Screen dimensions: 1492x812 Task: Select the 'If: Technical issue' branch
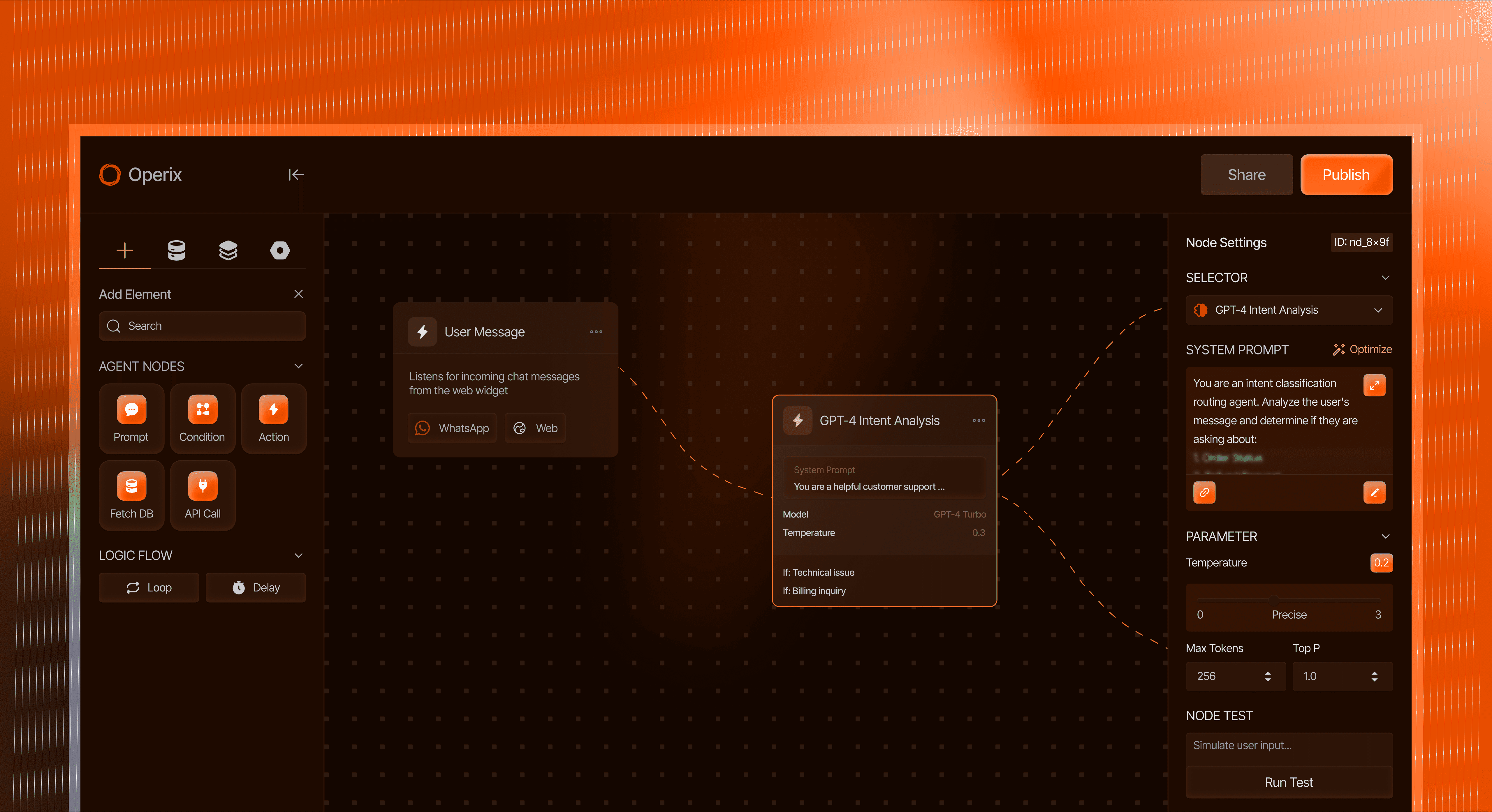(x=818, y=573)
